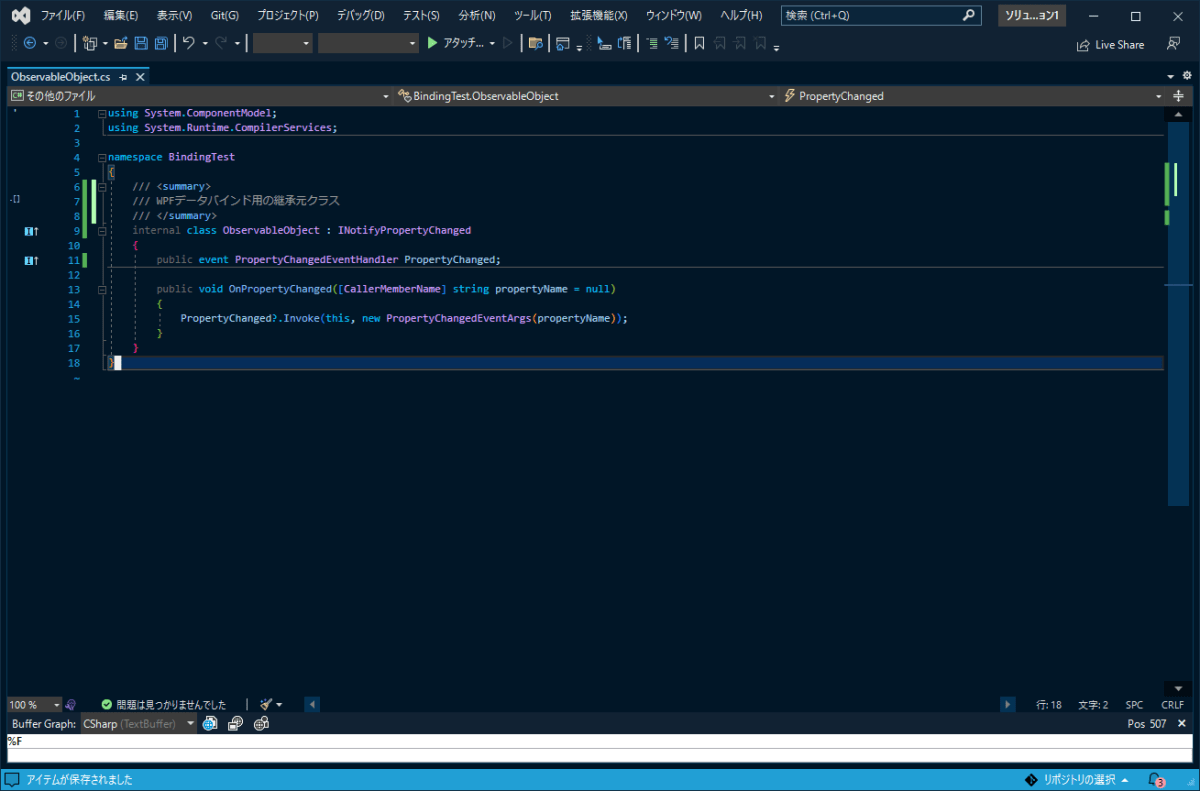Click the Visual Studio logo icon

click(19, 16)
